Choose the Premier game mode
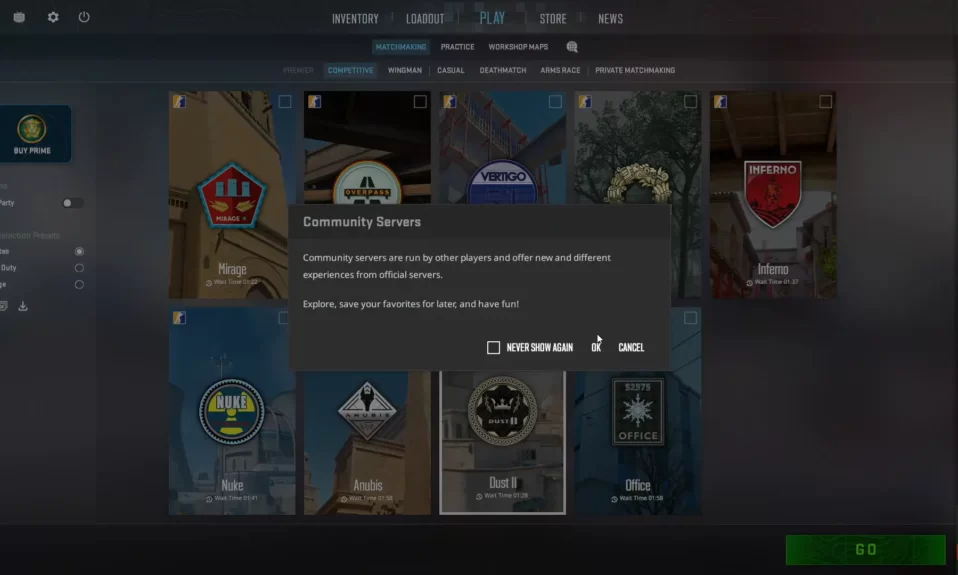 298,70
